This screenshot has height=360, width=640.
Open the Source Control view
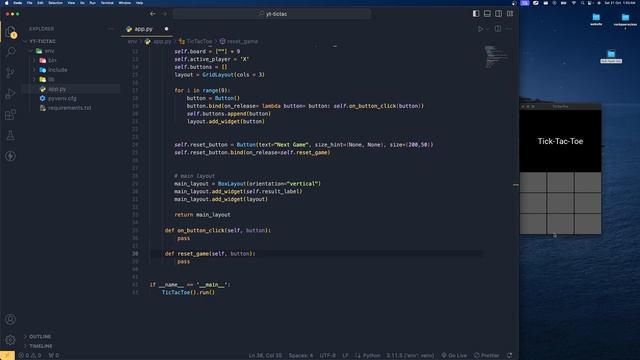point(11,73)
